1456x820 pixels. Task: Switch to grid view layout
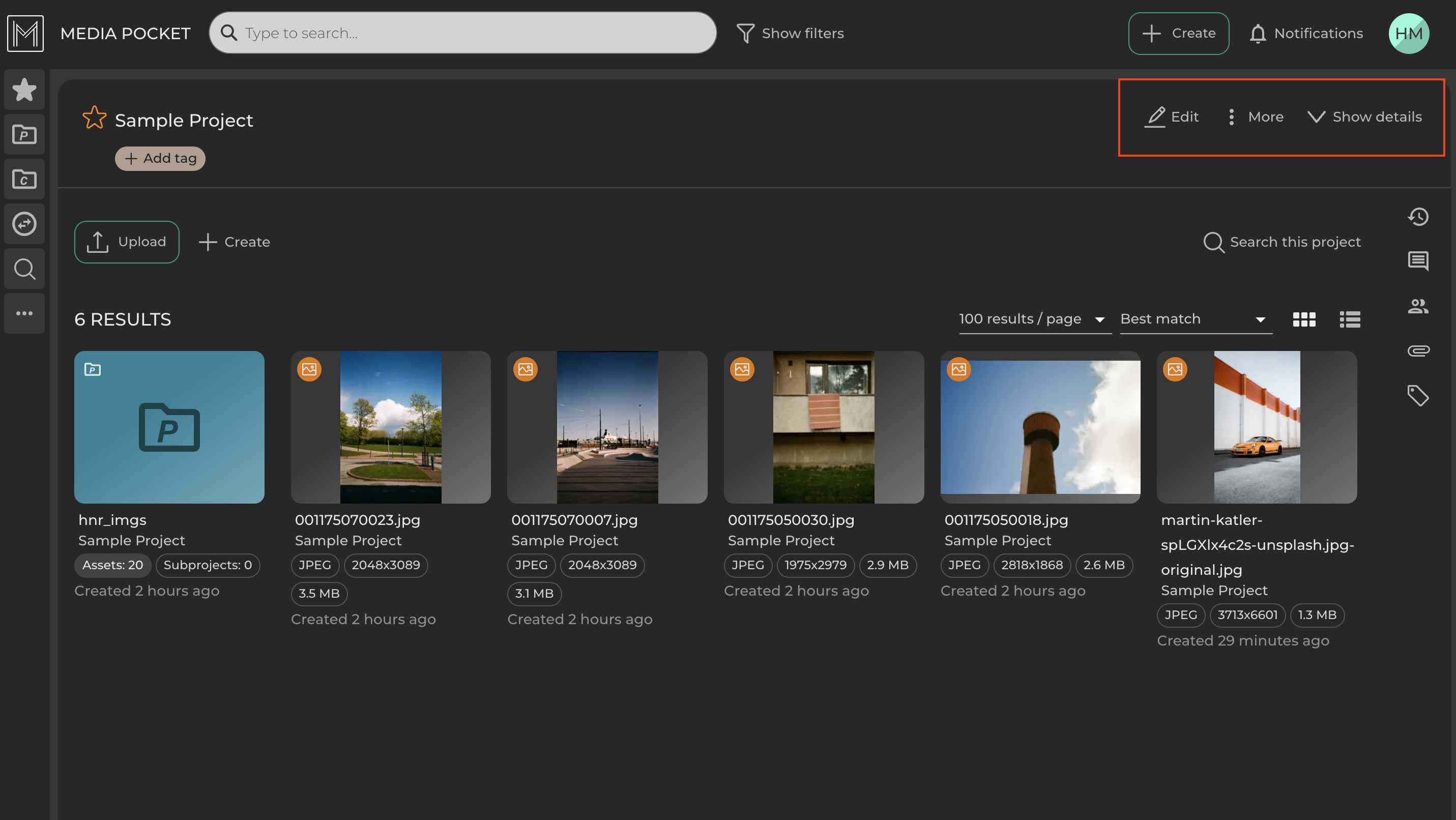[x=1304, y=319]
